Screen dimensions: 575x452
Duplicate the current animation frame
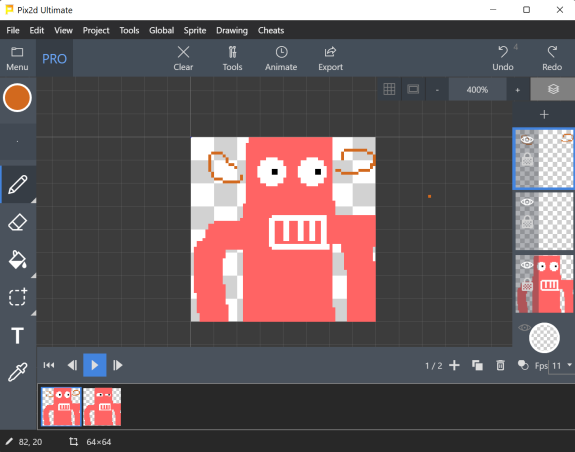click(x=477, y=365)
